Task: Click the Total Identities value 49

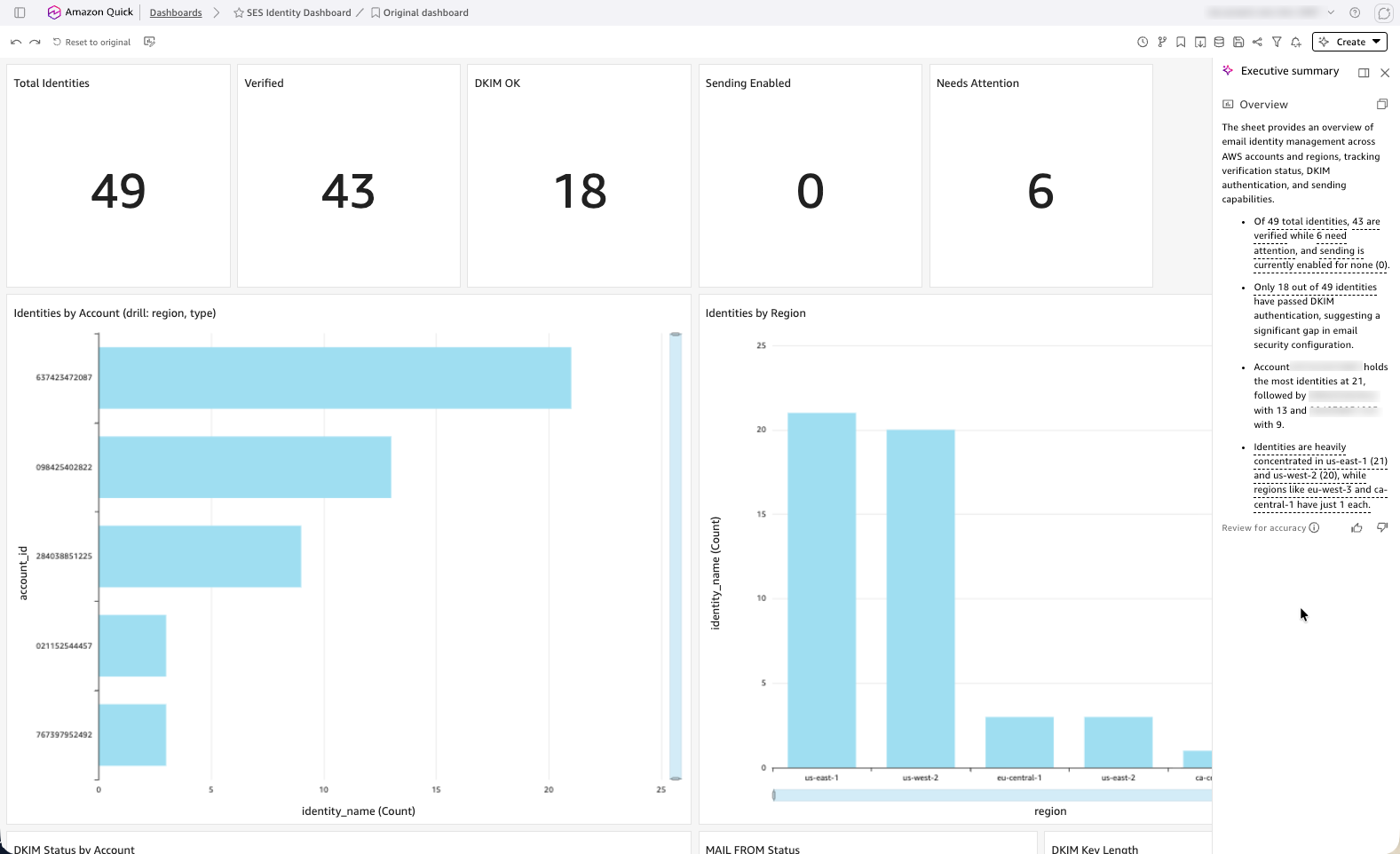Action: coord(118,191)
